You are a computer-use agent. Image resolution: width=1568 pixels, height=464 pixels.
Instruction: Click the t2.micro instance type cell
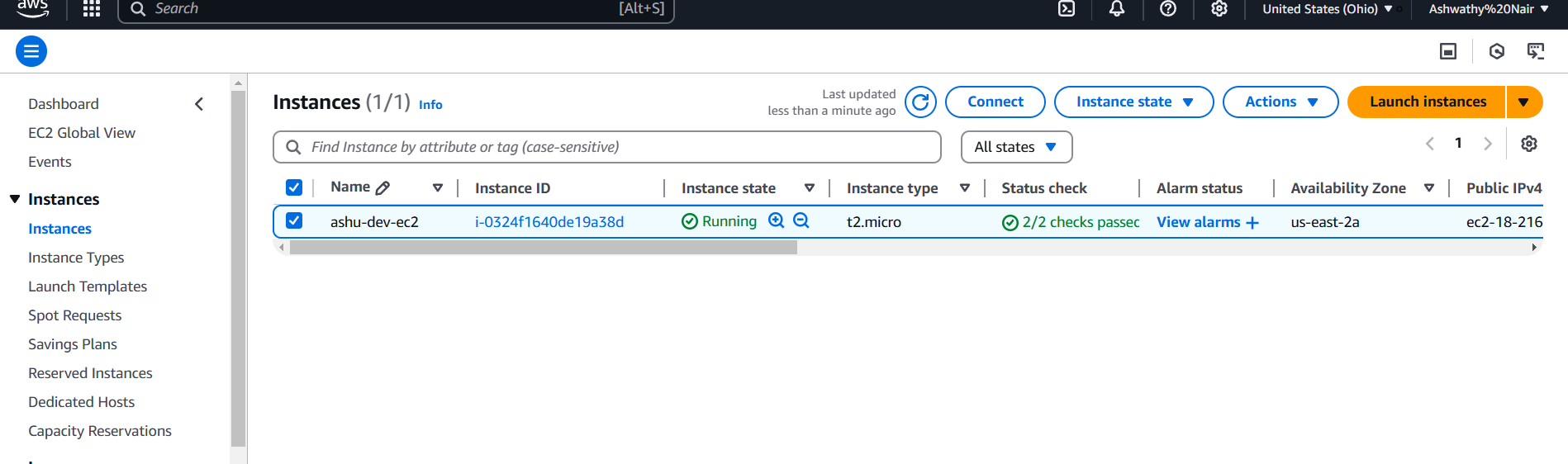(x=874, y=222)
